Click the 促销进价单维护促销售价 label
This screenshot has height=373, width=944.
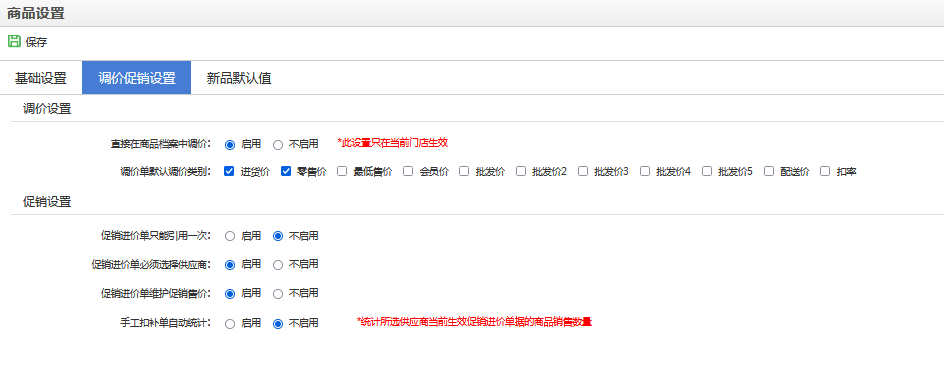pyautogui.click(x=156, y=293)
